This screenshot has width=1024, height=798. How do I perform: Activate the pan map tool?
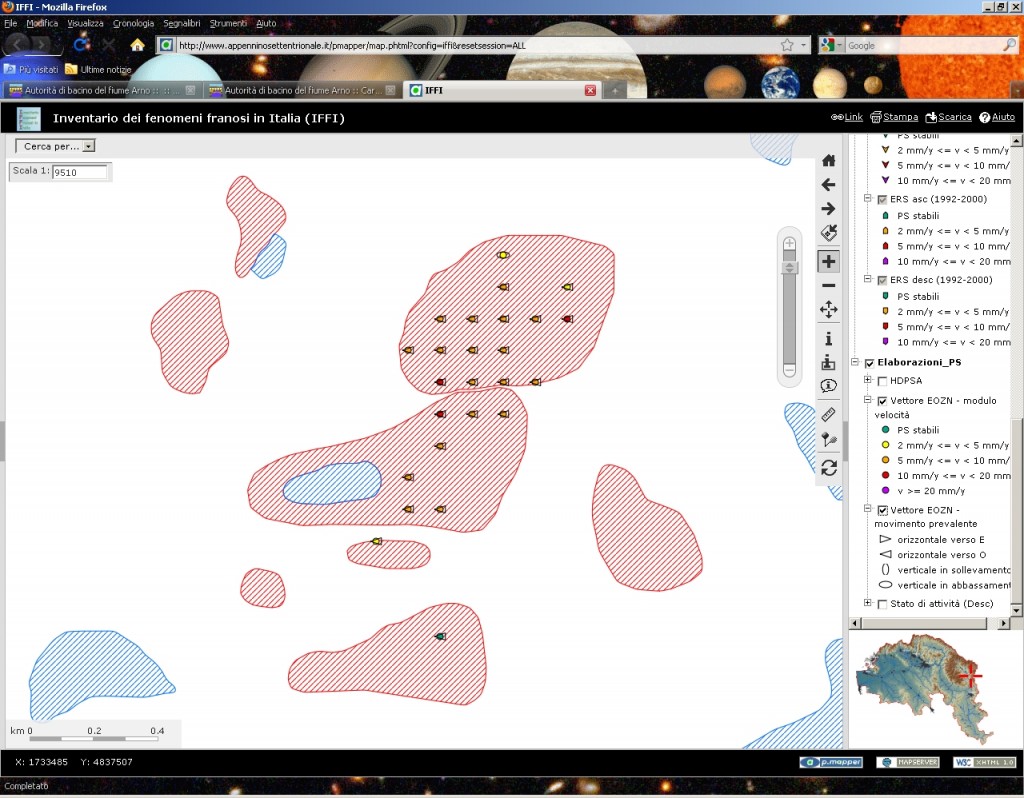coord(828,311)
